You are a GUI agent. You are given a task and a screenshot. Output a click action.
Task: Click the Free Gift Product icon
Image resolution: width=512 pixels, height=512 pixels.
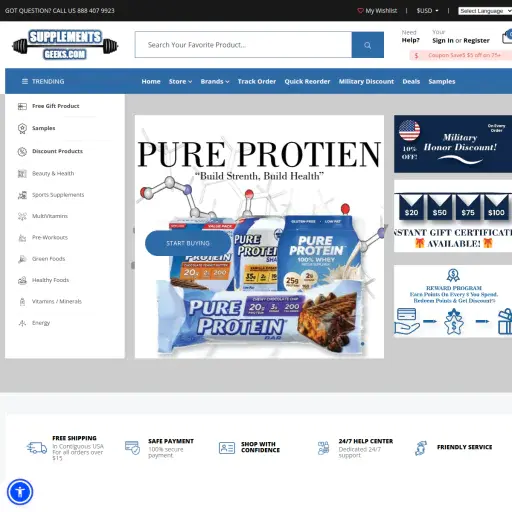tap(22, 106)
